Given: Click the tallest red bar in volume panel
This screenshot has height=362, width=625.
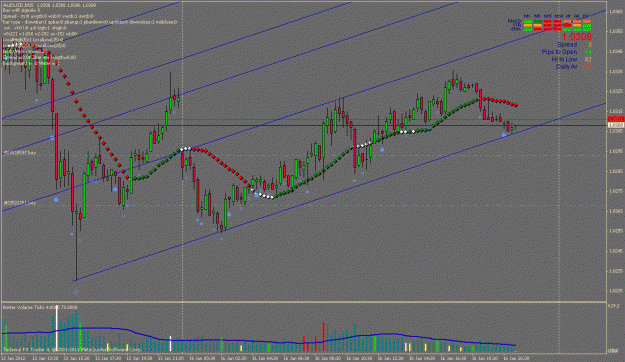Looking at the screenshot, I should (323, 337).
